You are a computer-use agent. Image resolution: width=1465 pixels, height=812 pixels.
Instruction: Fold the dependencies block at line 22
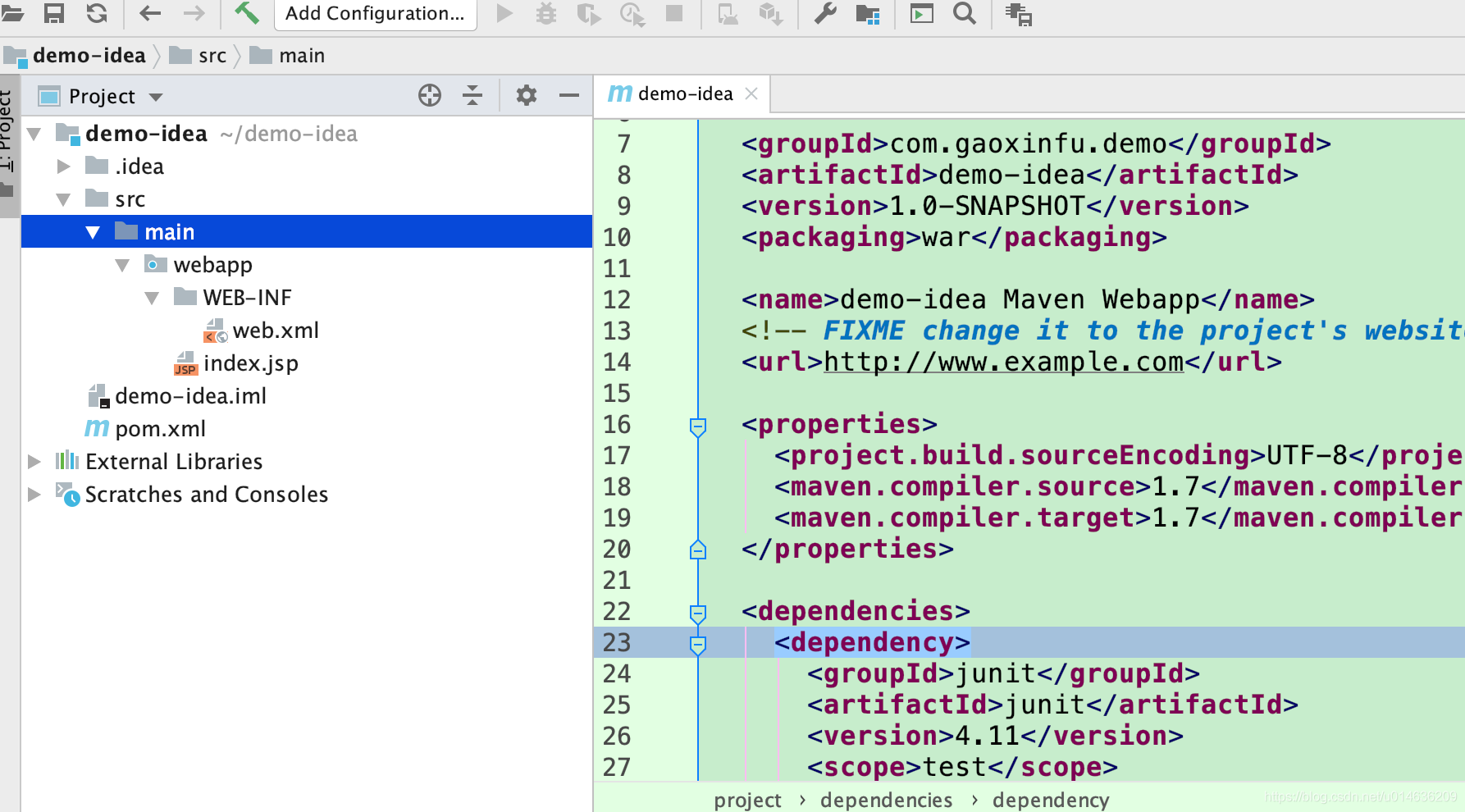click(698, 613)
